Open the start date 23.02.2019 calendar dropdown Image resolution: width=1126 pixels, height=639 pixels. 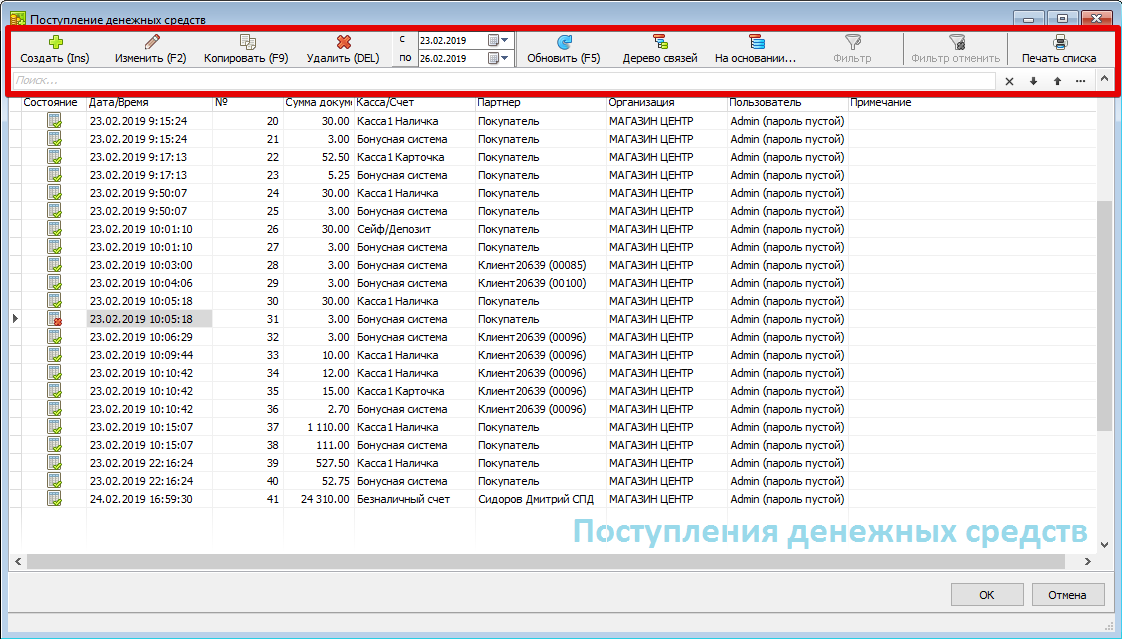click(x=499, y=40)
